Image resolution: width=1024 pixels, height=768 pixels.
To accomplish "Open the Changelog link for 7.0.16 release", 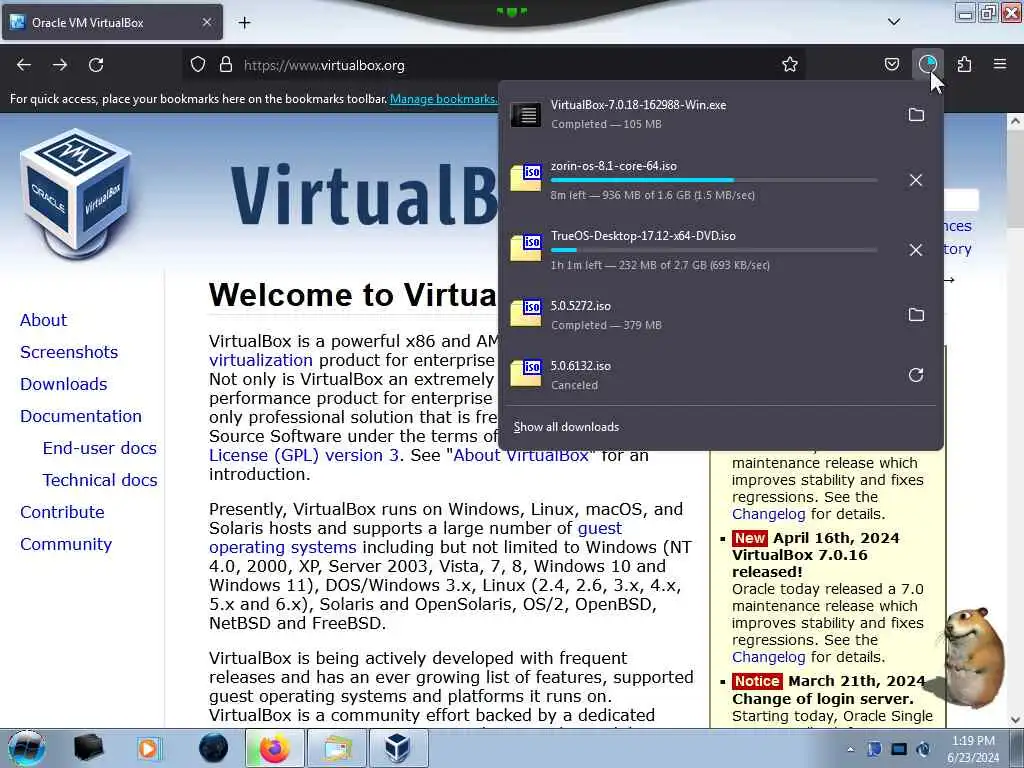I will coord(769,657).
